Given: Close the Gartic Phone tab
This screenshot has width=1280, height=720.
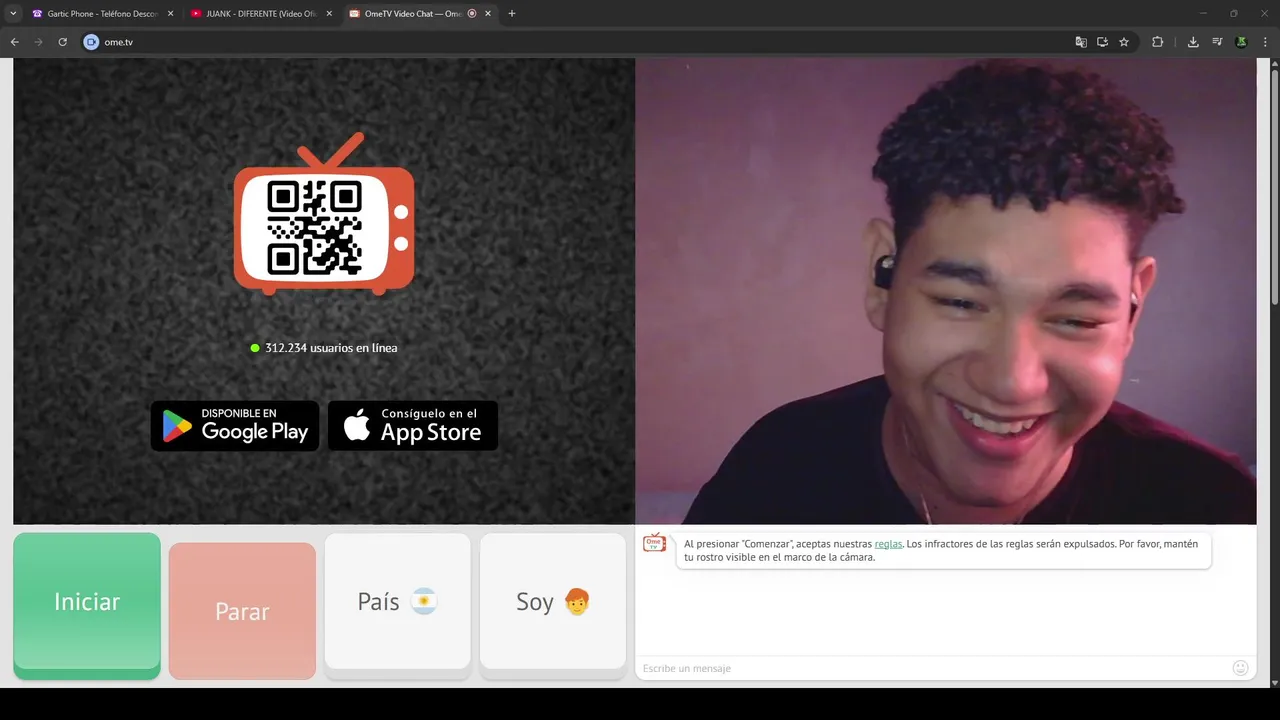Looking at the screenshot, I should [170, 14].
